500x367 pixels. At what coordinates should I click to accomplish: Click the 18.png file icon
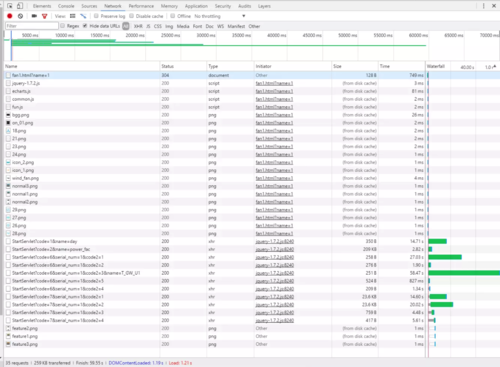click(x=8, y=131)
